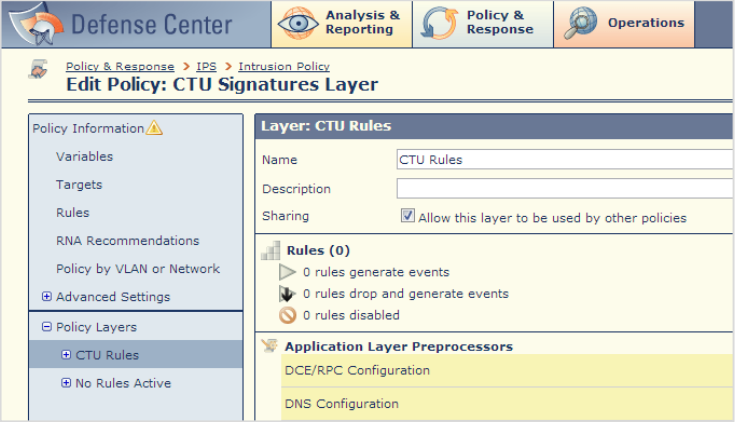
Task: Click the rules disabled prohibition icon
Action: tap(287, 315)
